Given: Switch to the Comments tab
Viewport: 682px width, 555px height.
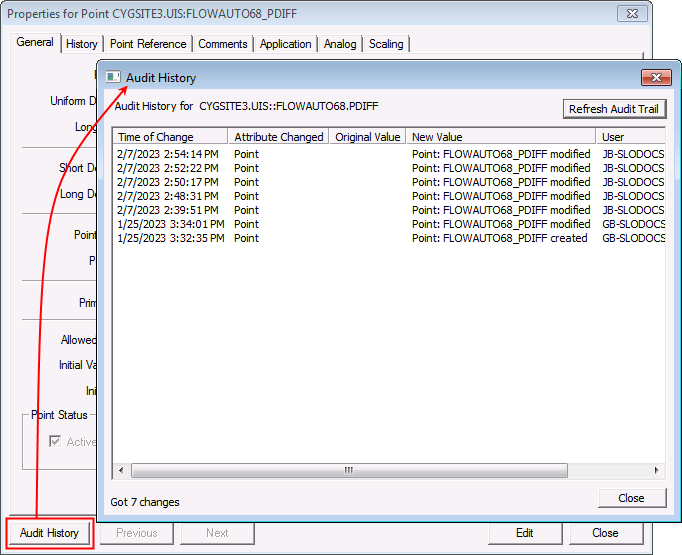Looking at the screenshot, I should 223,44.
